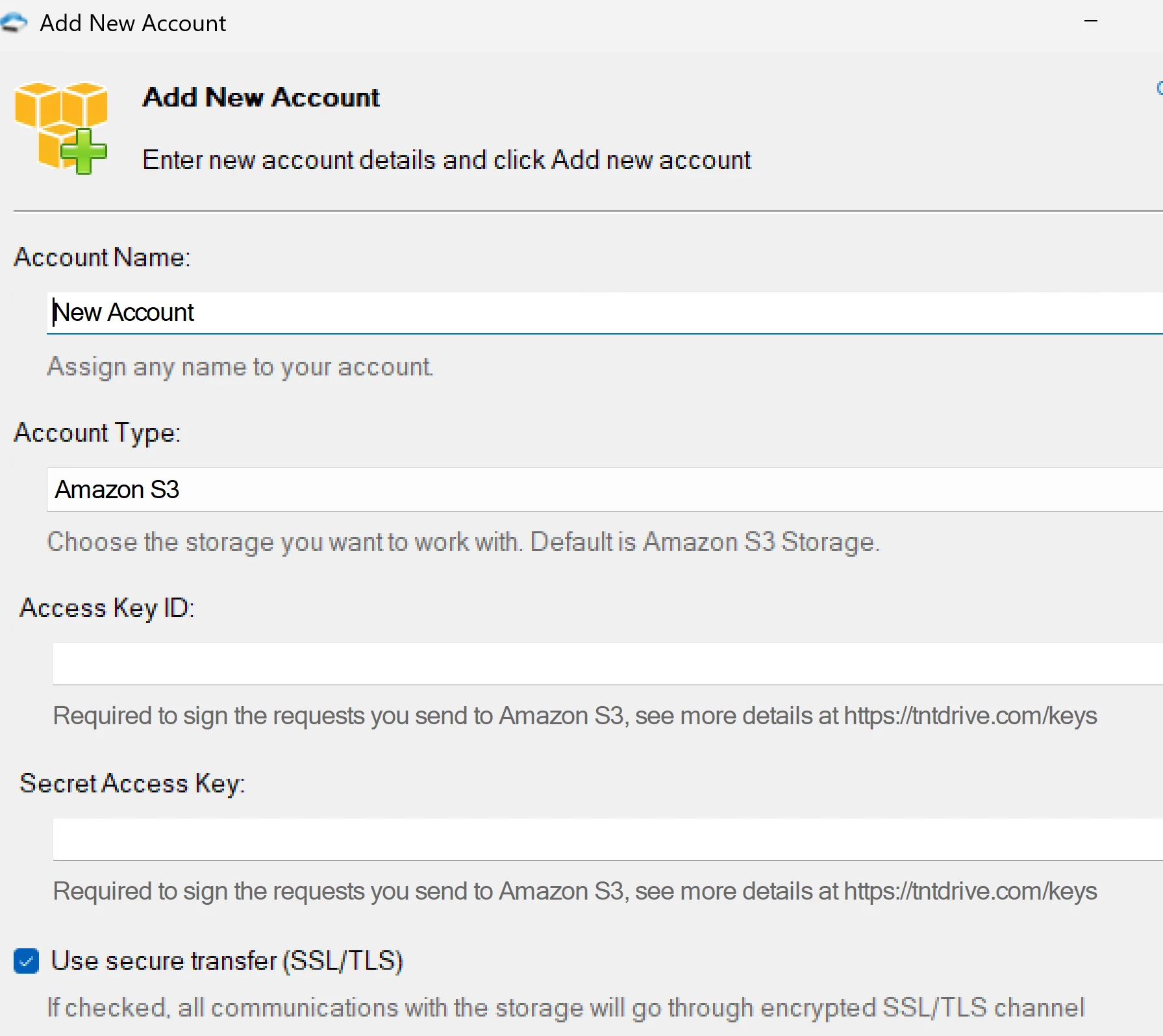Viewport: 1163px width, 1036px height.
Task: Click the 'Assign any name to your account' hint
Action: pos(240,367)
